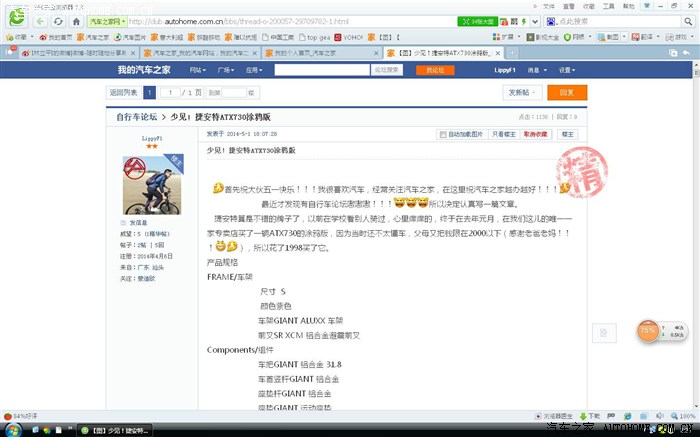Open the 汽车之家 bookmark in favorites bar

(96, 36)
